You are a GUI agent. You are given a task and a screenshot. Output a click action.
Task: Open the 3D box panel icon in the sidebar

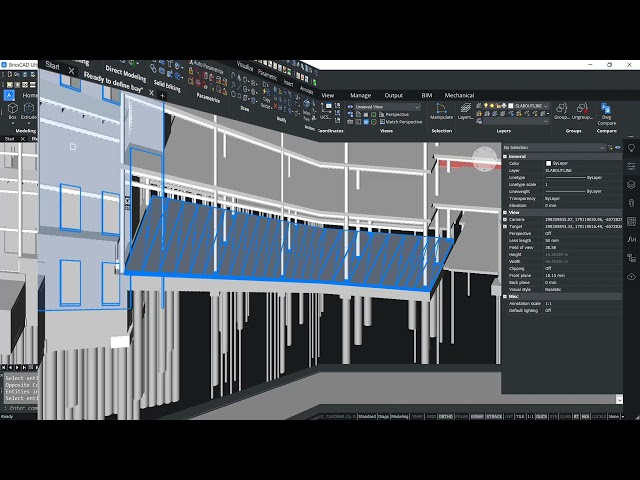(631, 184)
